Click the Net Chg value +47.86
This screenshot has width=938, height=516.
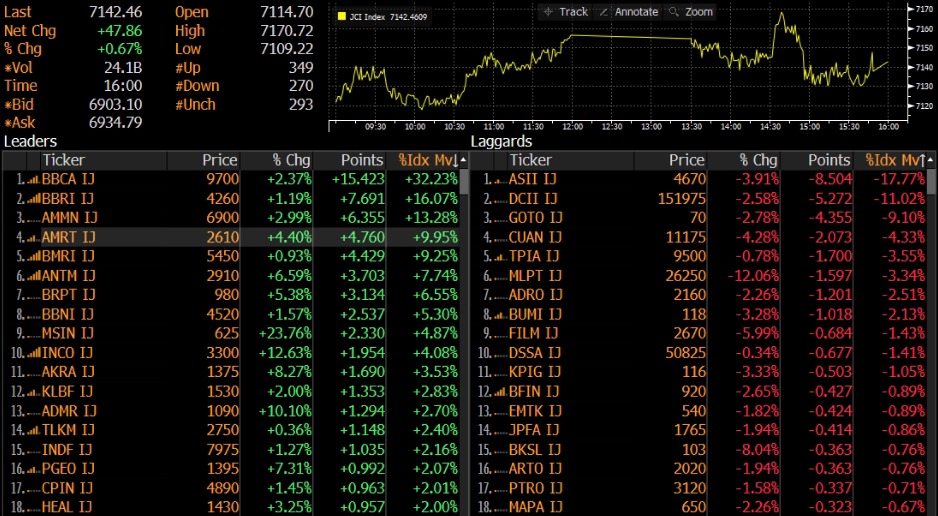(x=120, y=30)
